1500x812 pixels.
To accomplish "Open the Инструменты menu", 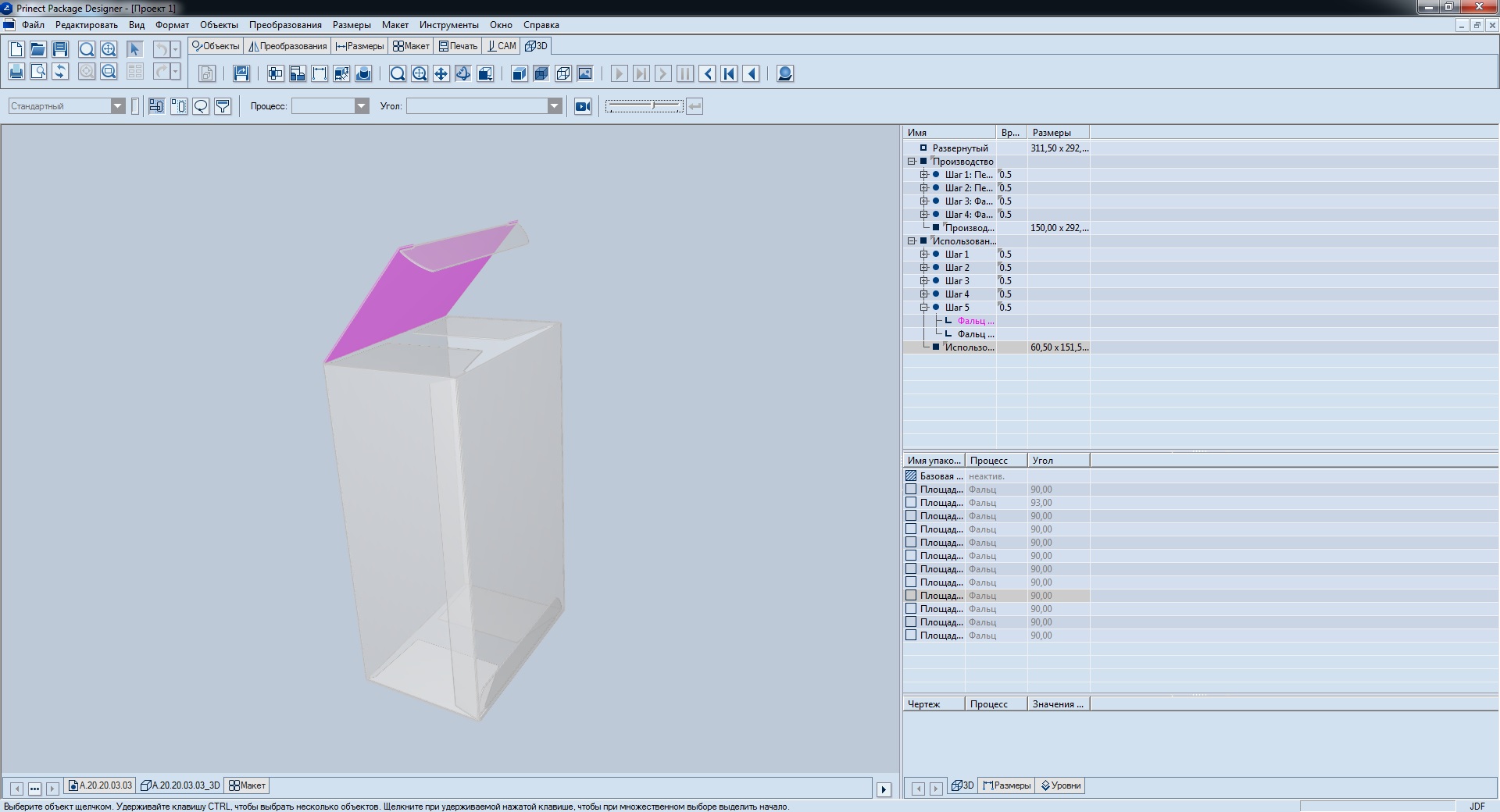I will tap(448, 25).
